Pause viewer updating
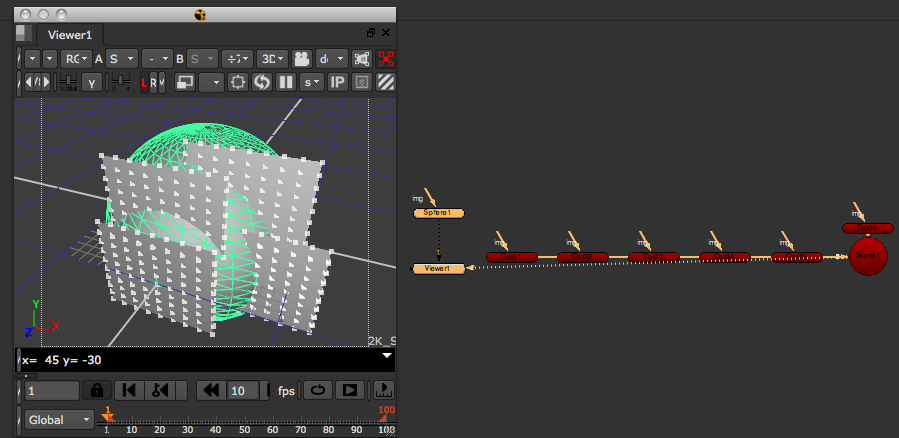The width and height of the screenshot is (899, 438). 285,82
